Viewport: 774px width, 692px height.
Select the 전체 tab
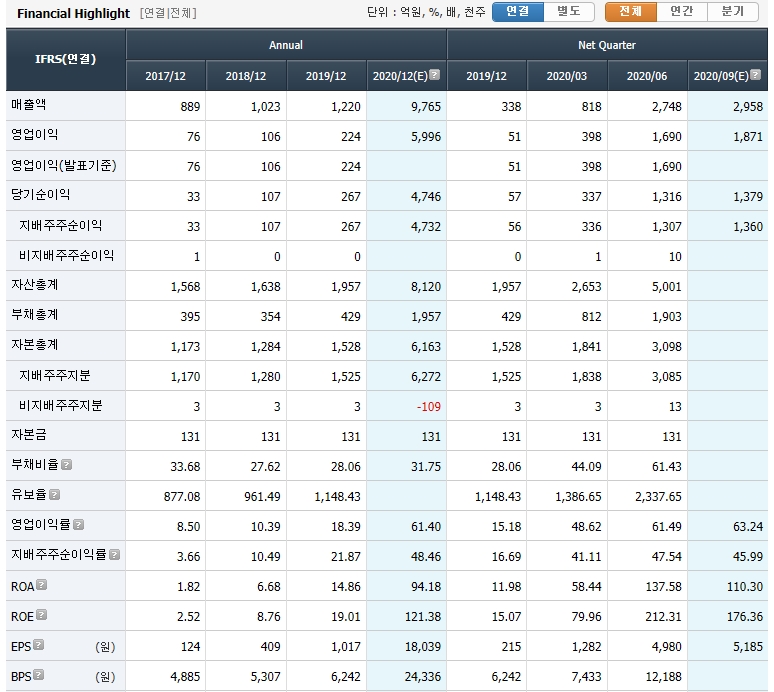click(631, 11)
